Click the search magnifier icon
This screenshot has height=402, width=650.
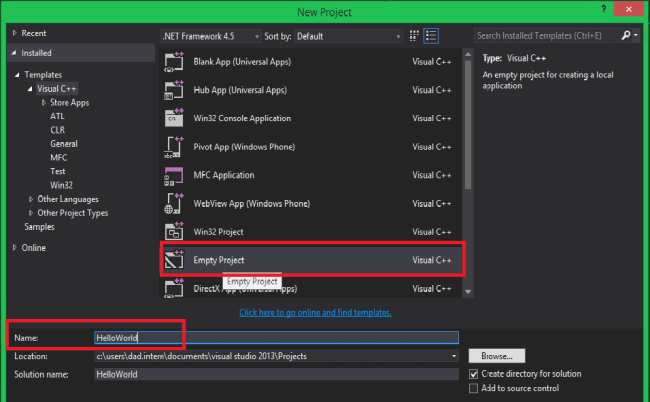pos(626,36)
